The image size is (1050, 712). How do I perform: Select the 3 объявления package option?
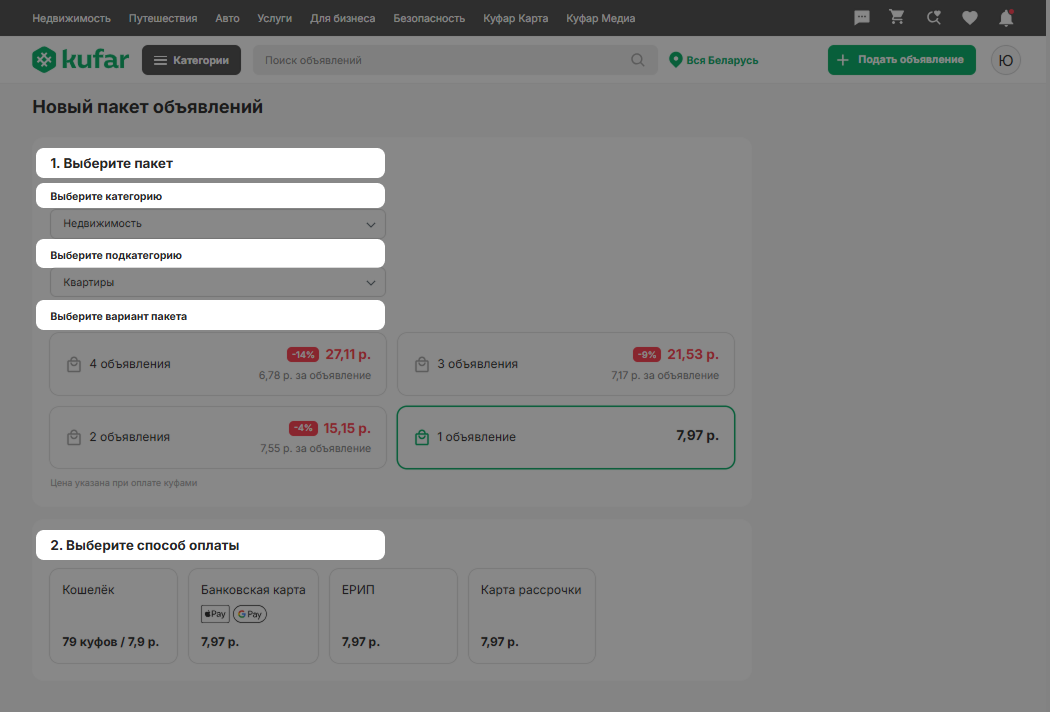[566, 364]
